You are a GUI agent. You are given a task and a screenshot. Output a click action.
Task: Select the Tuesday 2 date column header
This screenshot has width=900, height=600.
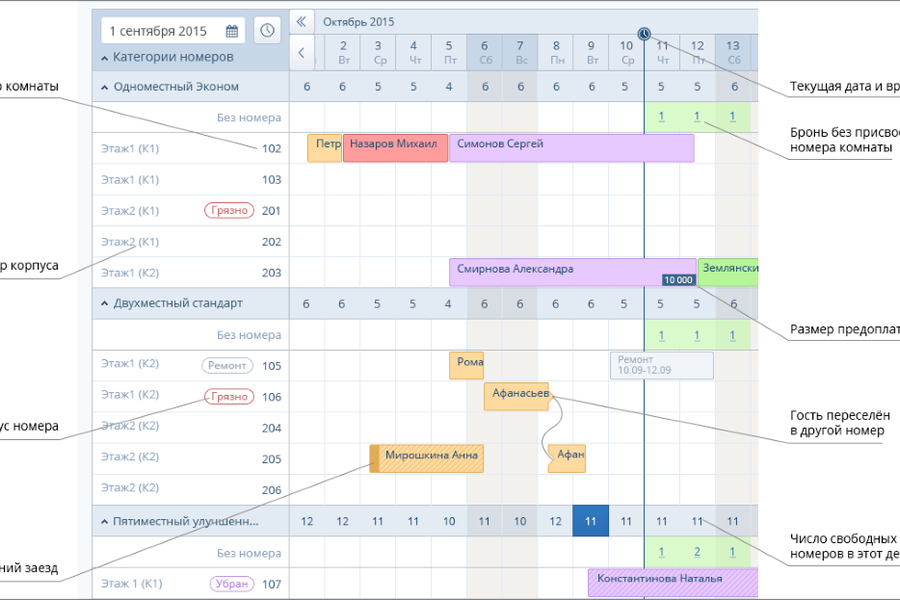(343, 52)
